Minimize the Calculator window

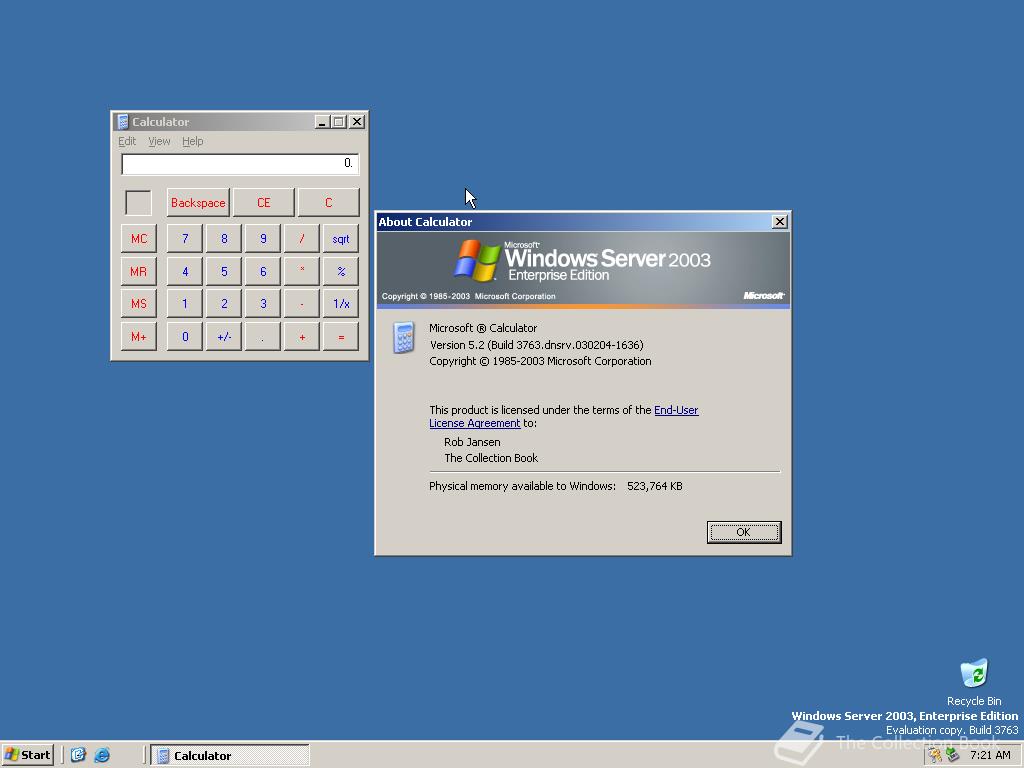pyautogui.click(x=322, y=121)
